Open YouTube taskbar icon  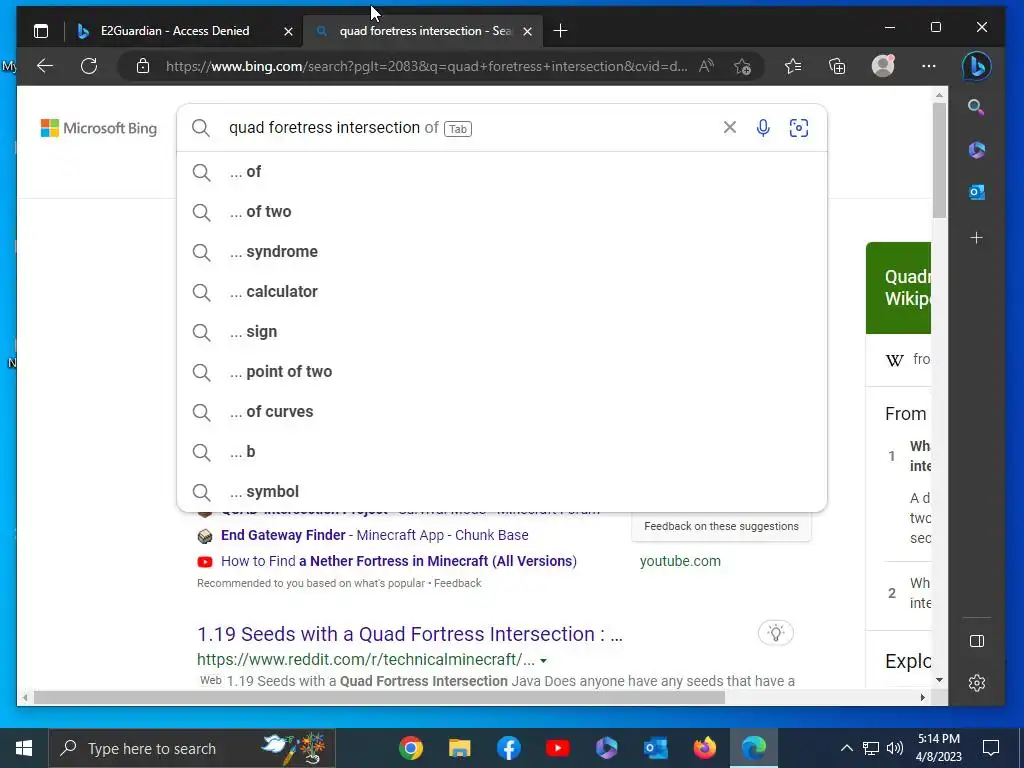click(558, 748)
